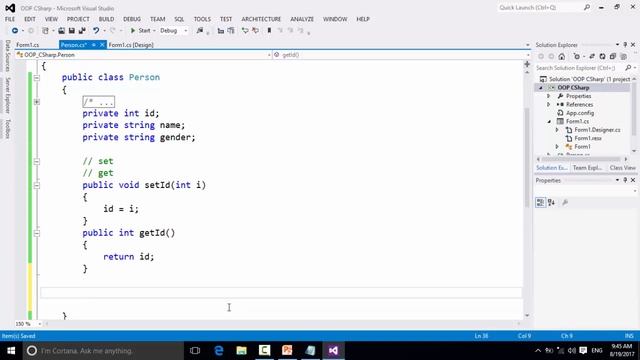Image resolution: width=640 pixels, height=360 pixels.
Task: Collapse the setId method outline
Action: coord(37,185)
